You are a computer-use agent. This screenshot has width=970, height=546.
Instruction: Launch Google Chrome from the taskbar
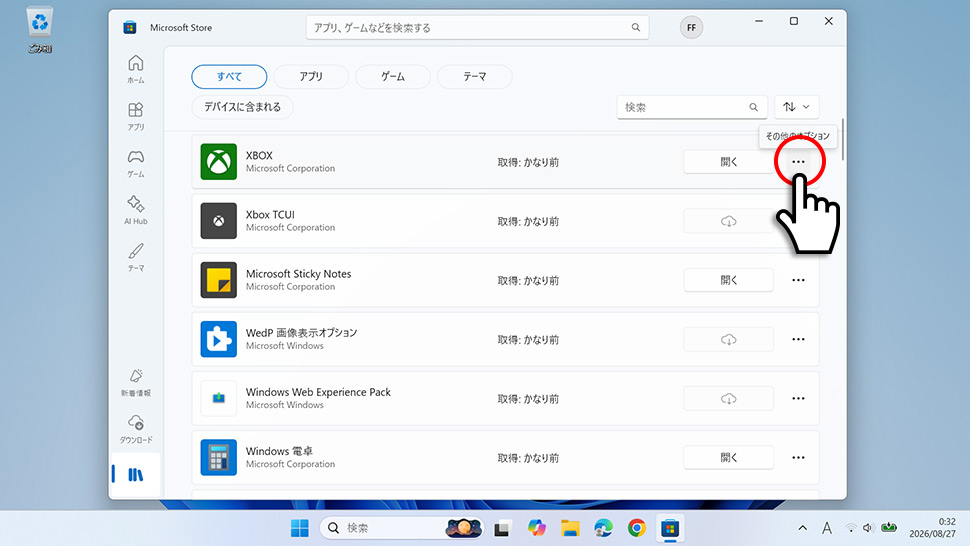pyautogui.click(x=637, y=528)
